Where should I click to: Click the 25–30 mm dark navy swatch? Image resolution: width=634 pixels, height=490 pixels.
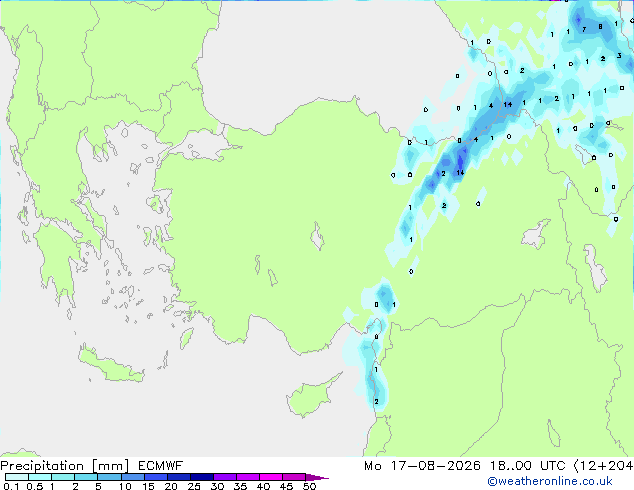(201, 477)
